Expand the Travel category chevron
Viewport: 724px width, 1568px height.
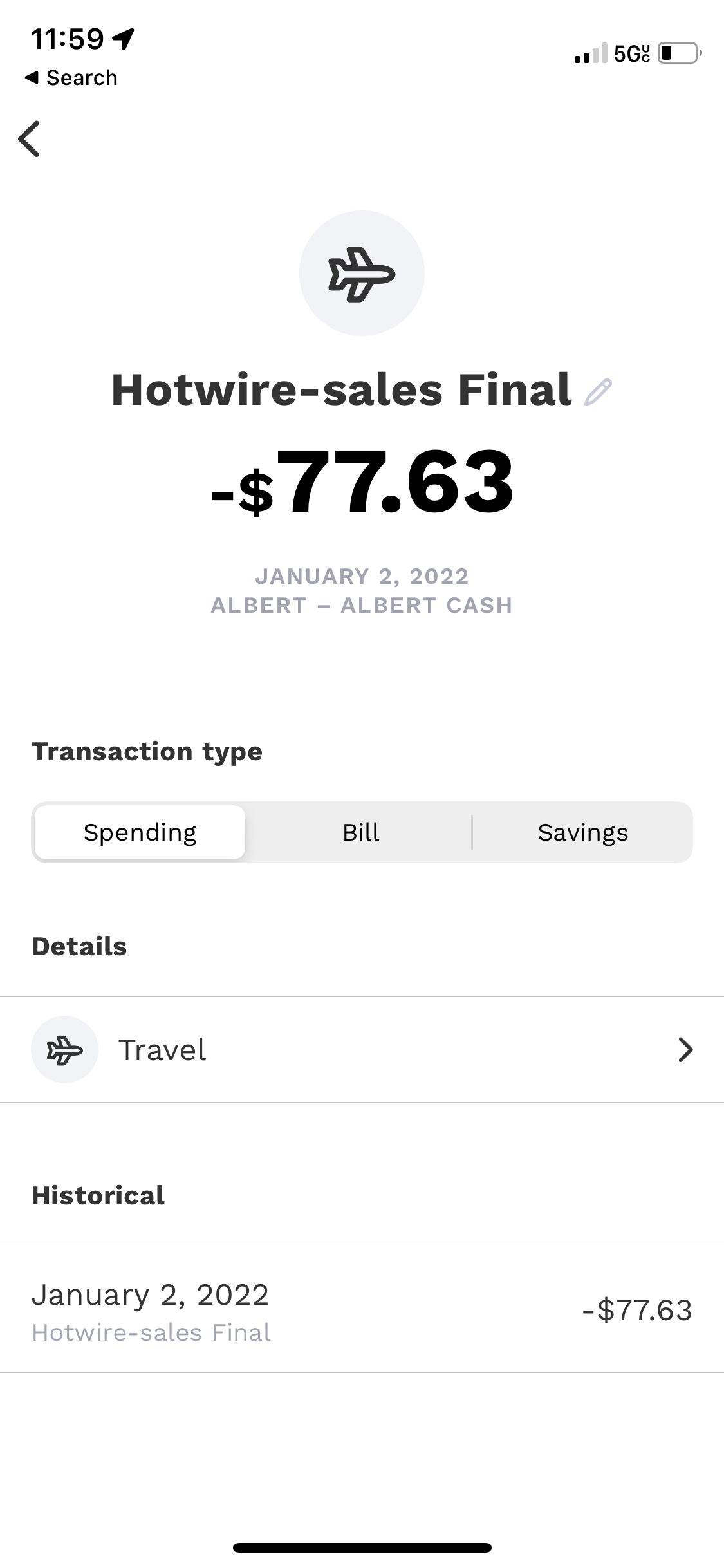[x=685, y=1050]
